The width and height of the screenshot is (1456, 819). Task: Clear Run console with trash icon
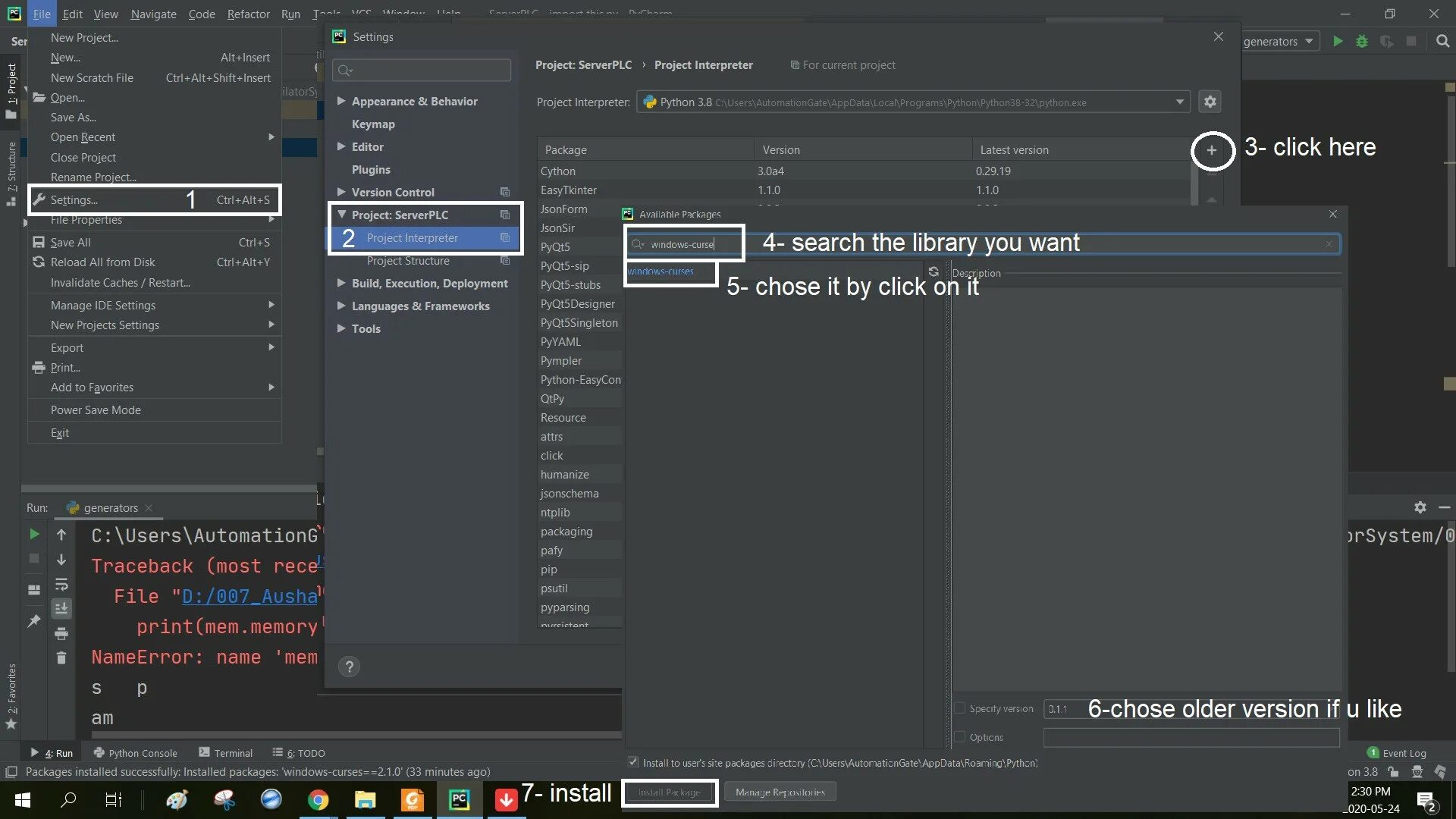pyautogui.click(x=61, y=657)
